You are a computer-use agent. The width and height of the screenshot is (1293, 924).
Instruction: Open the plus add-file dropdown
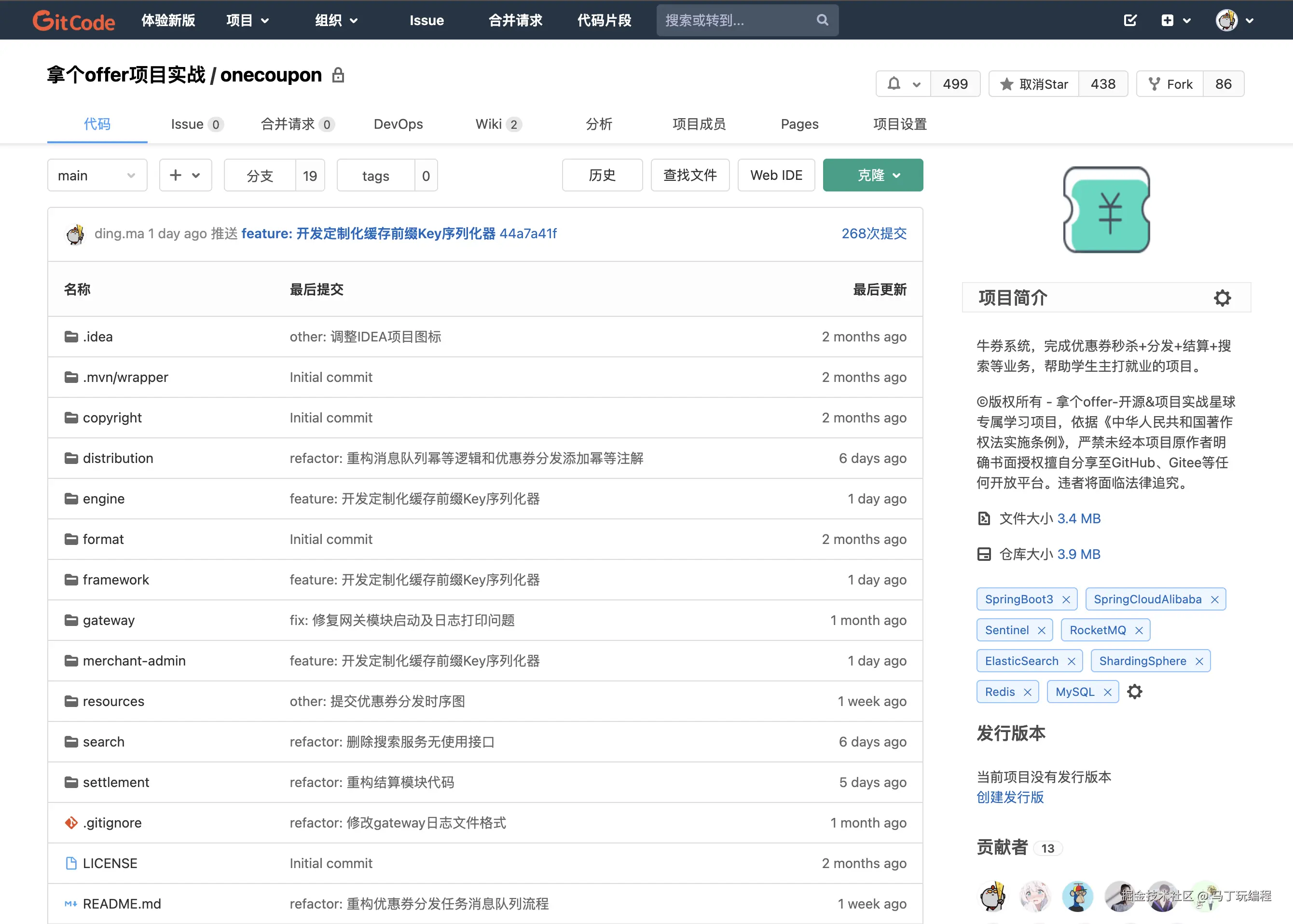click(185, 175)
